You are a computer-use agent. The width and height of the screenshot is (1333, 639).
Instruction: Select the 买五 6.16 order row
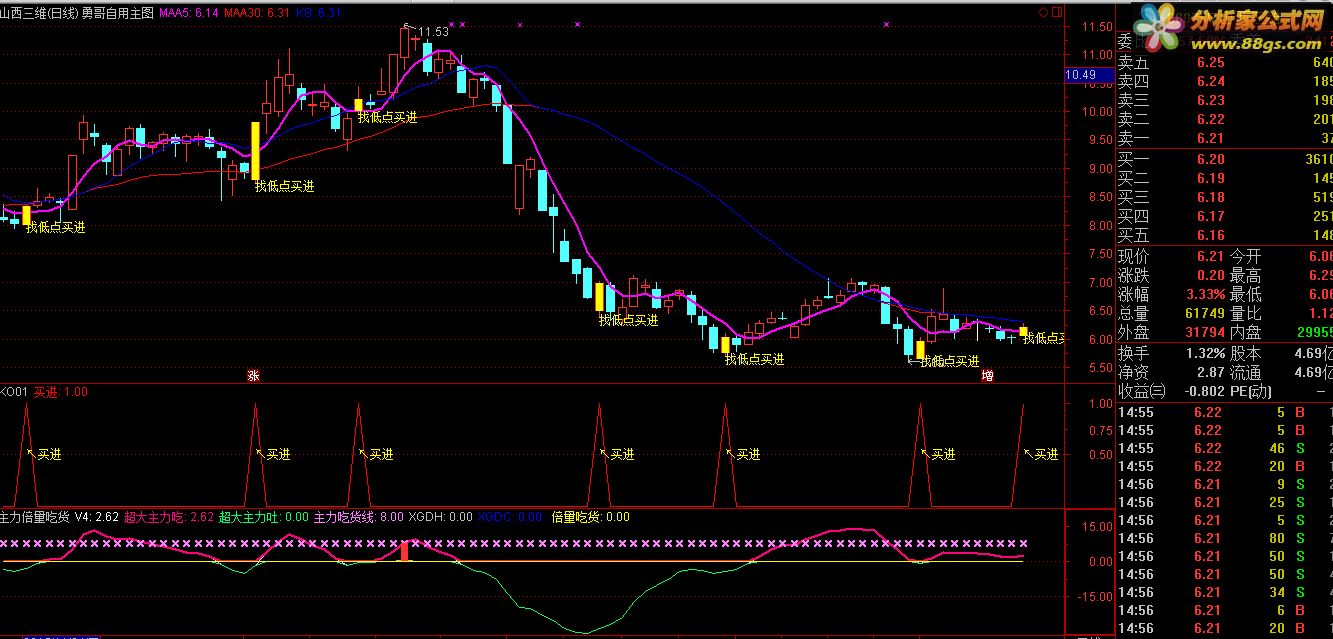pyautogui.click(x=1224, y=235)
